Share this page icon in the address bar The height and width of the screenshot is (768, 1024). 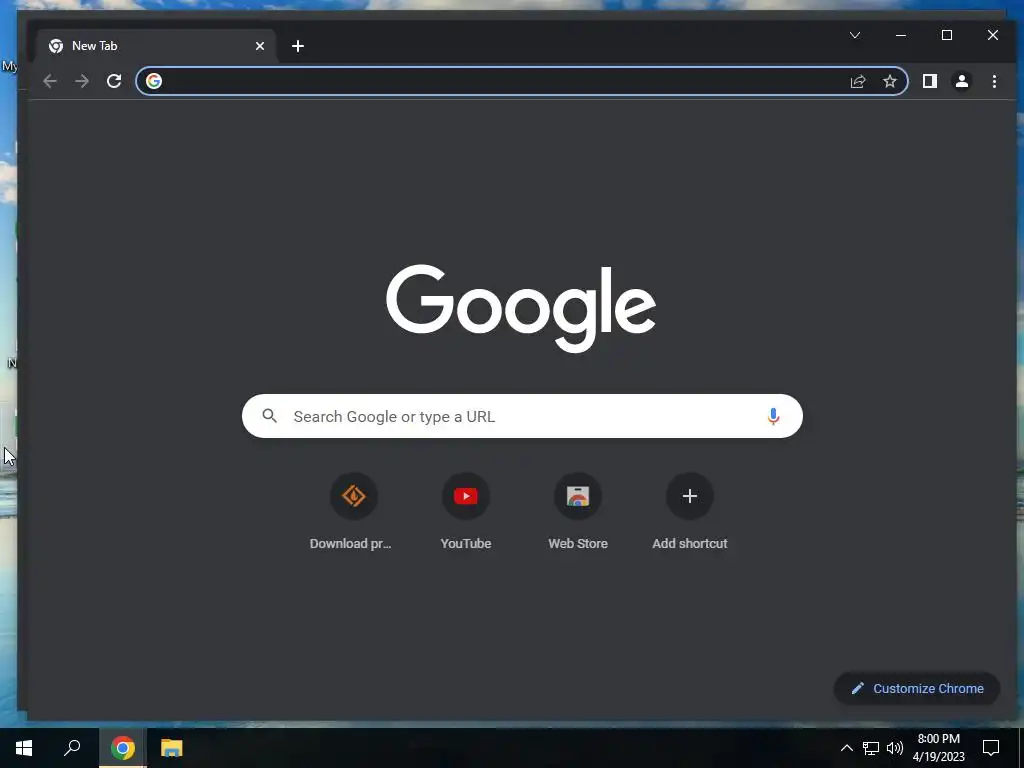pos(857,81)
